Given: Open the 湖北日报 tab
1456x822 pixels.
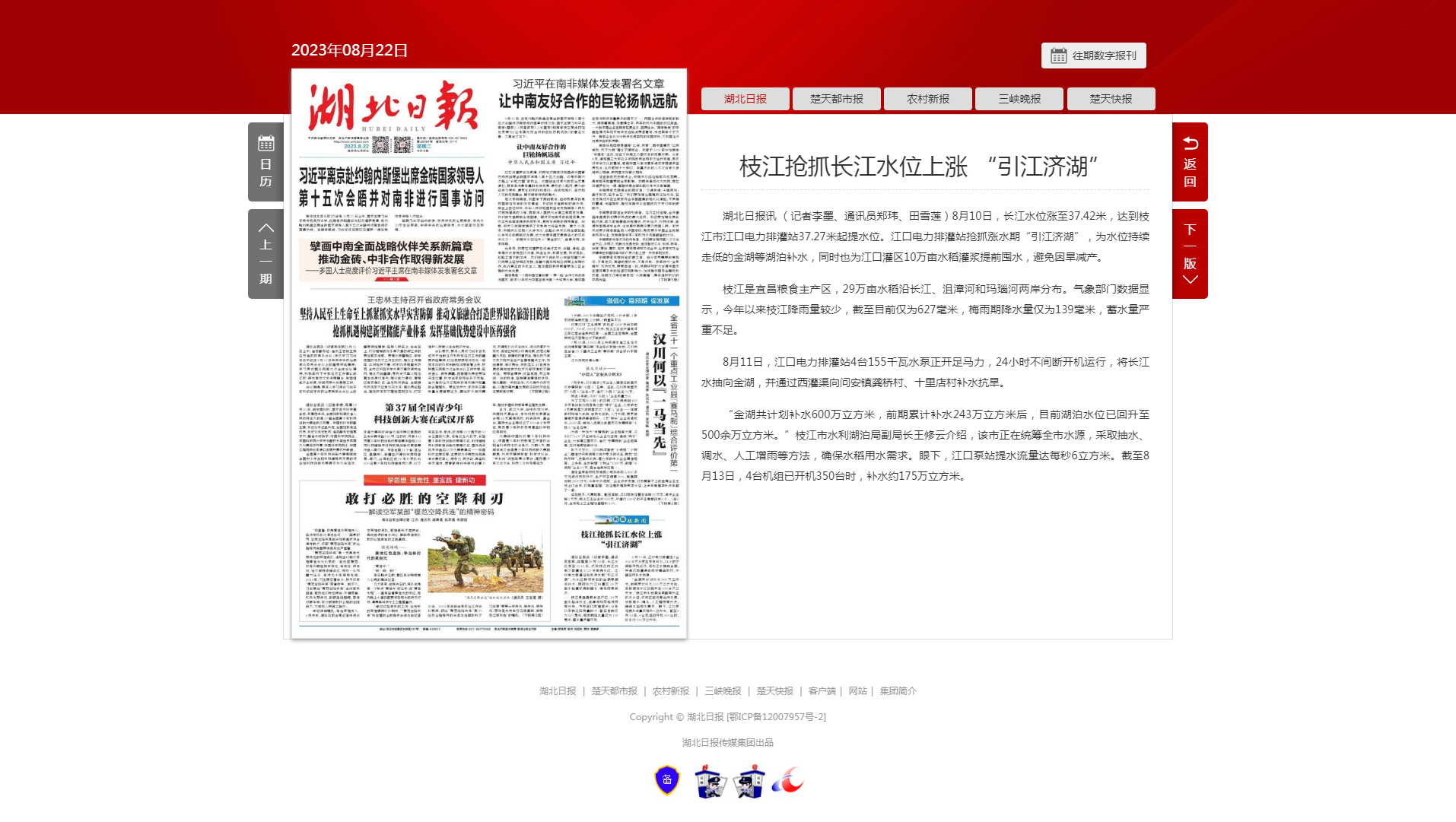Looking at the screenshot, I should click(x=745, y=99).
